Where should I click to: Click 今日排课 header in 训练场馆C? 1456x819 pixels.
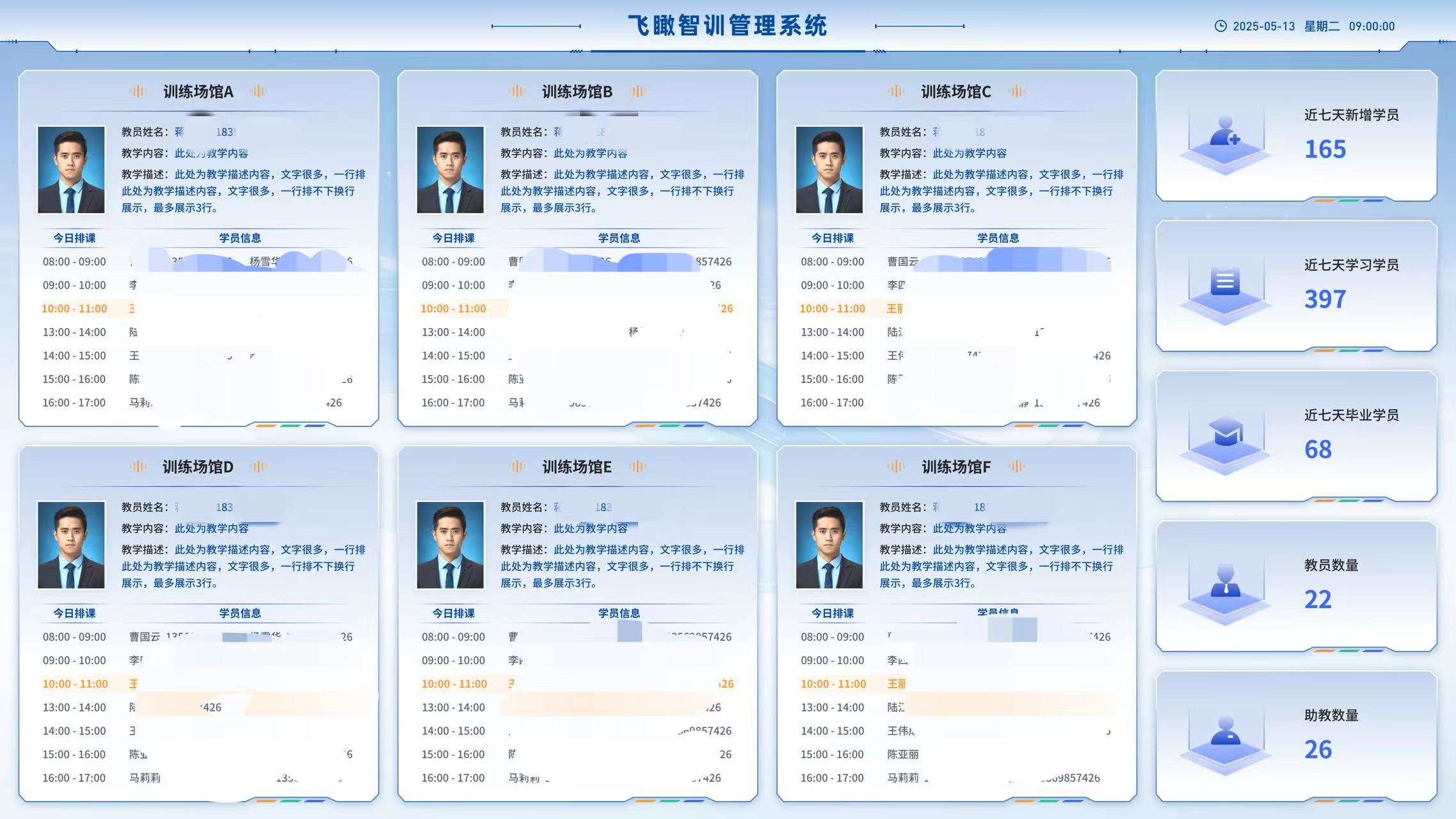[832, 238]
